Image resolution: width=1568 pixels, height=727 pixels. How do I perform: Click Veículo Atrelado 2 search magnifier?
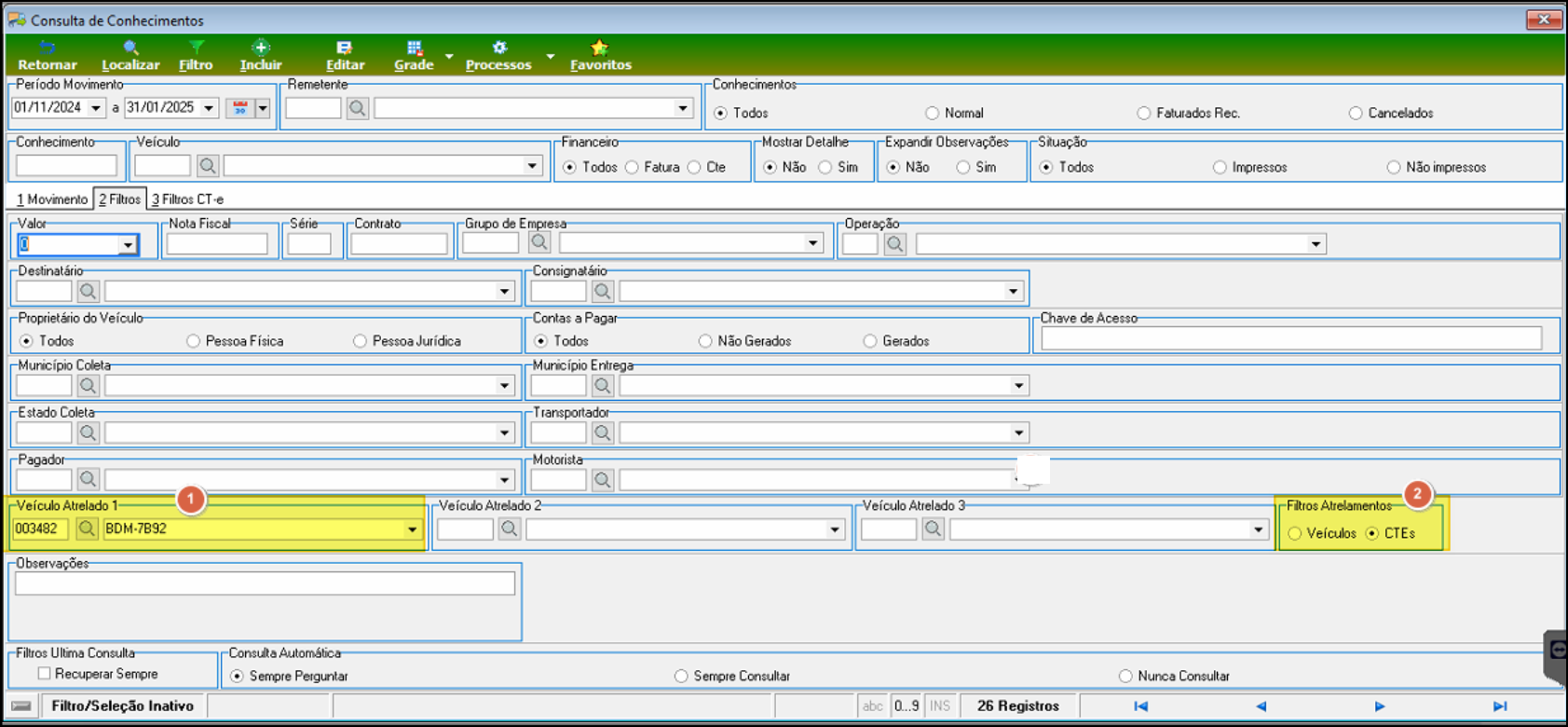509,528
